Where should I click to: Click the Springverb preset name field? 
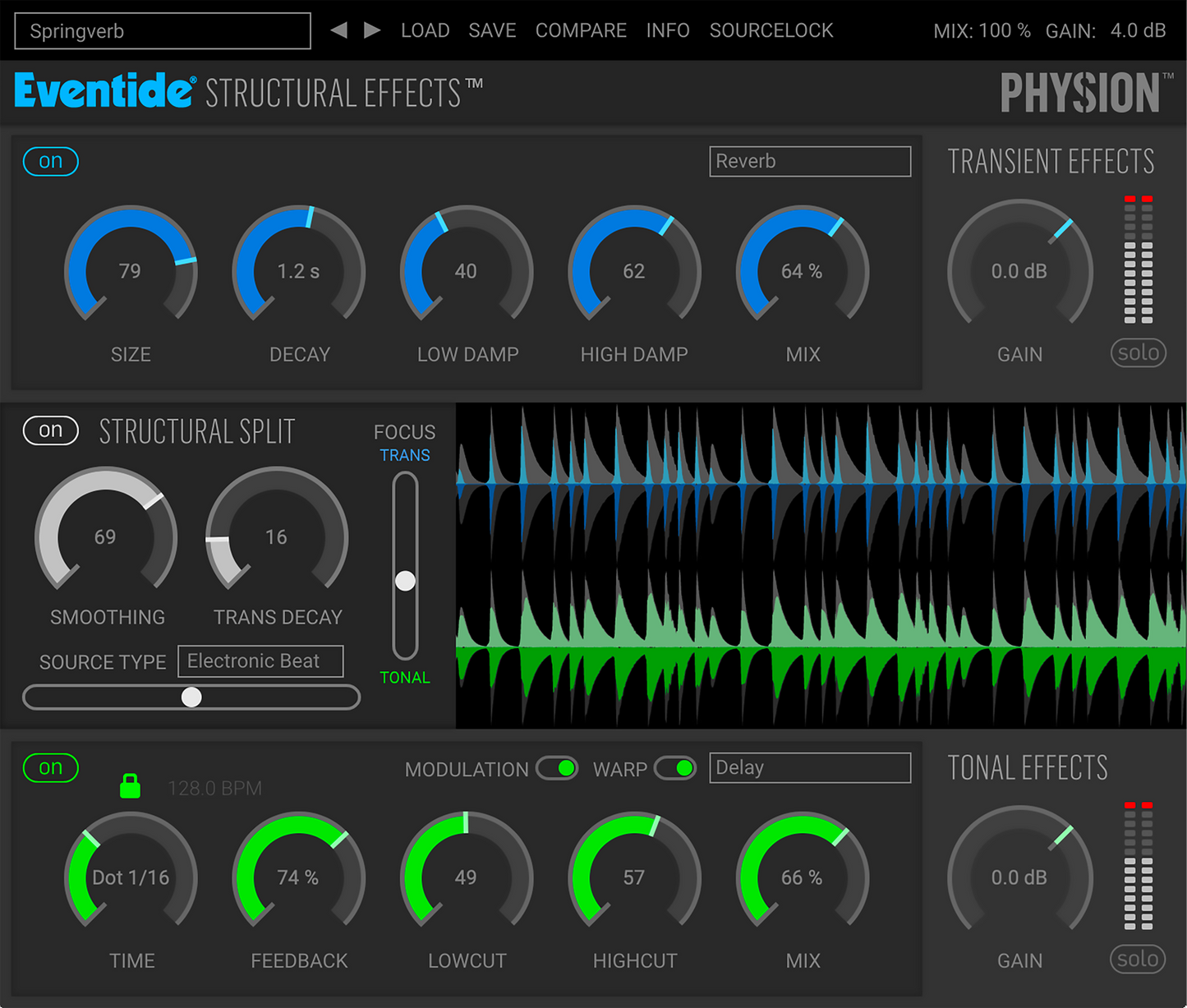click(x=162, y=30)
